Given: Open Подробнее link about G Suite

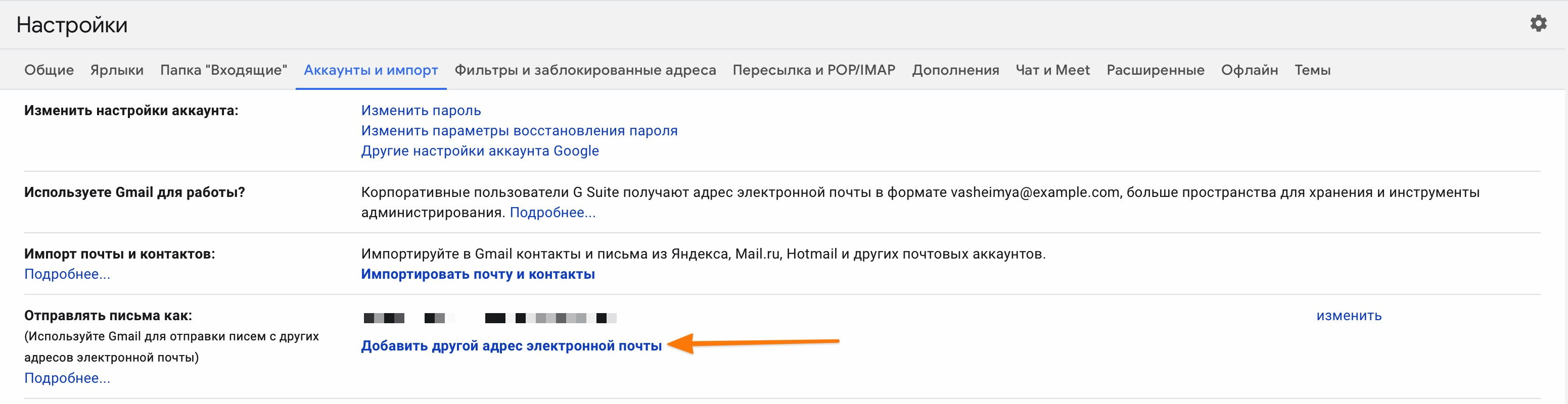Looking at the screenshot, I should pos(552,212).
